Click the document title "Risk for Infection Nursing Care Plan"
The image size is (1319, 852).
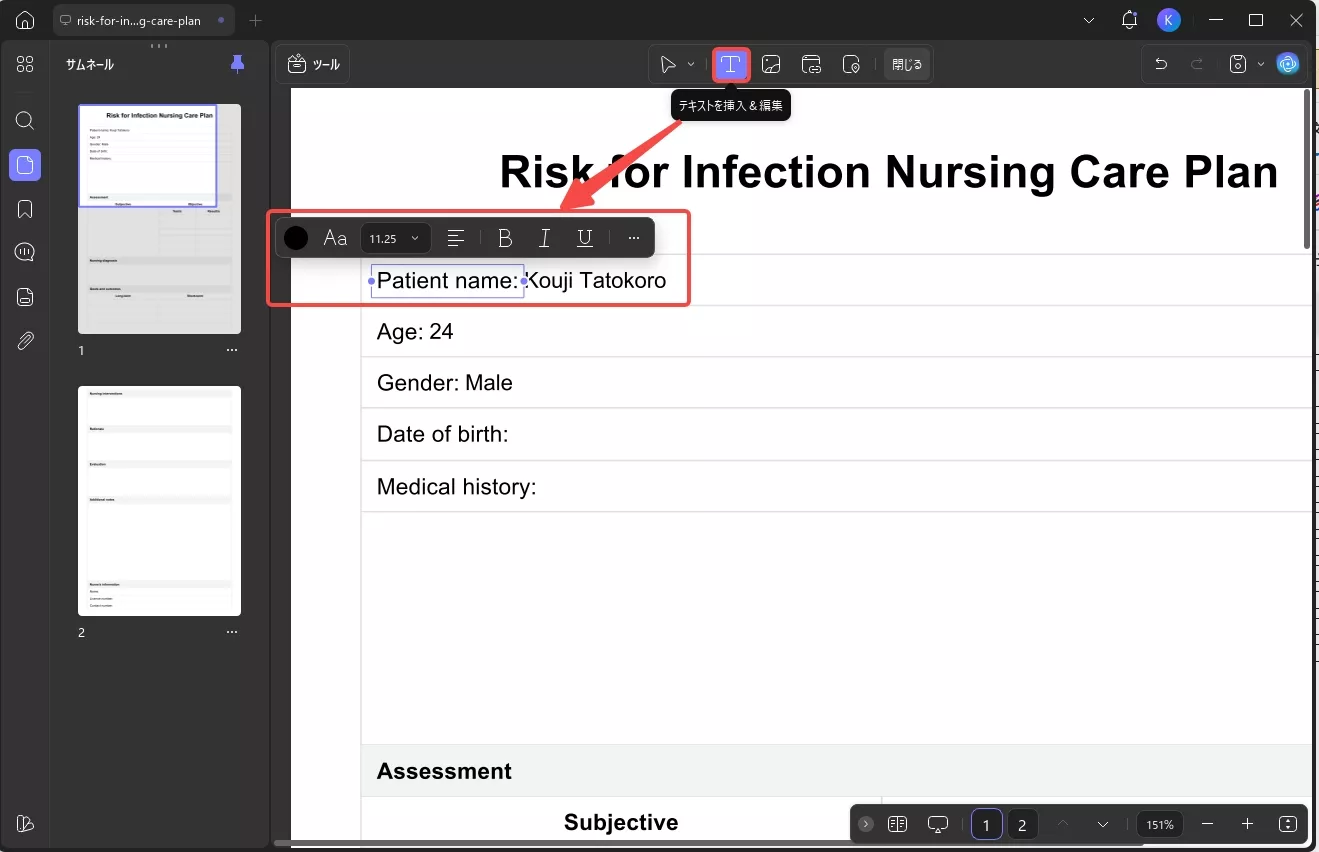tap(889, 172)
